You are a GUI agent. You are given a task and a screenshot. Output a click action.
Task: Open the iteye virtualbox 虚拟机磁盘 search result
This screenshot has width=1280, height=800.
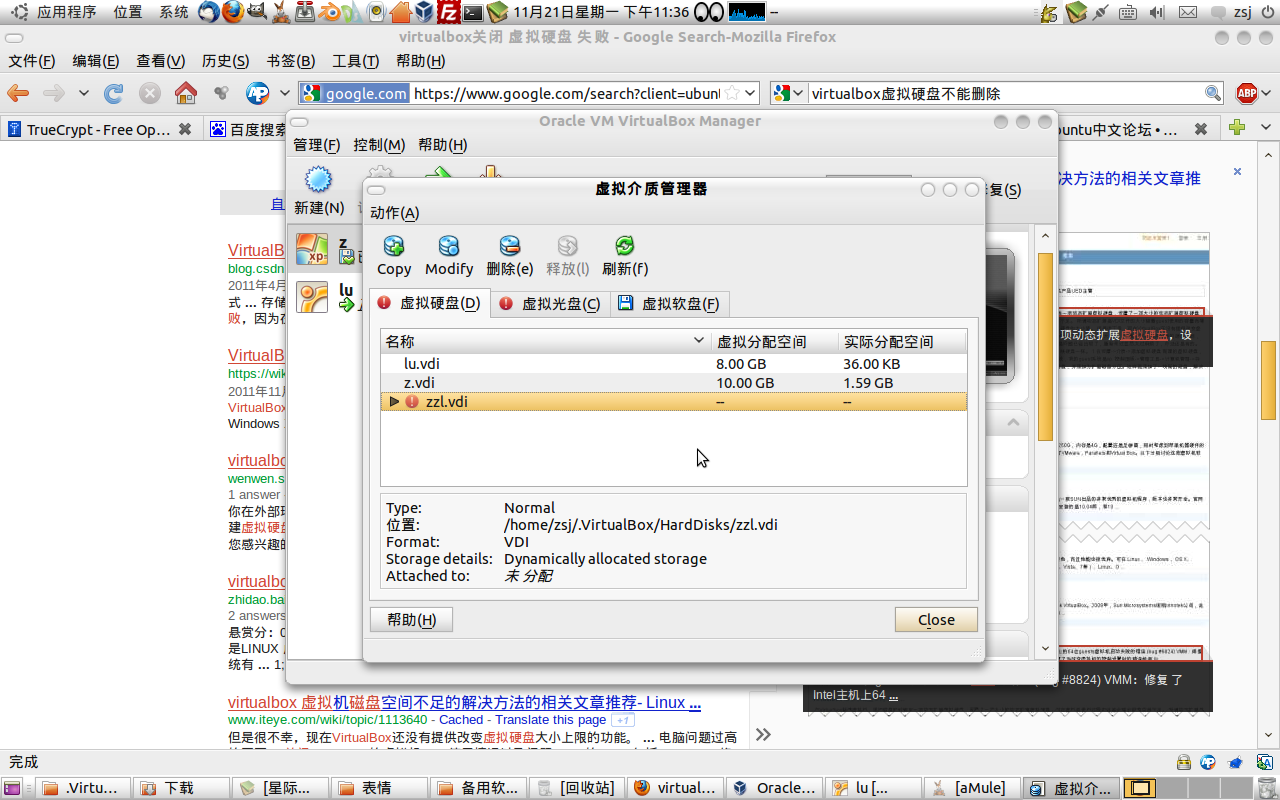pos(464,702)
